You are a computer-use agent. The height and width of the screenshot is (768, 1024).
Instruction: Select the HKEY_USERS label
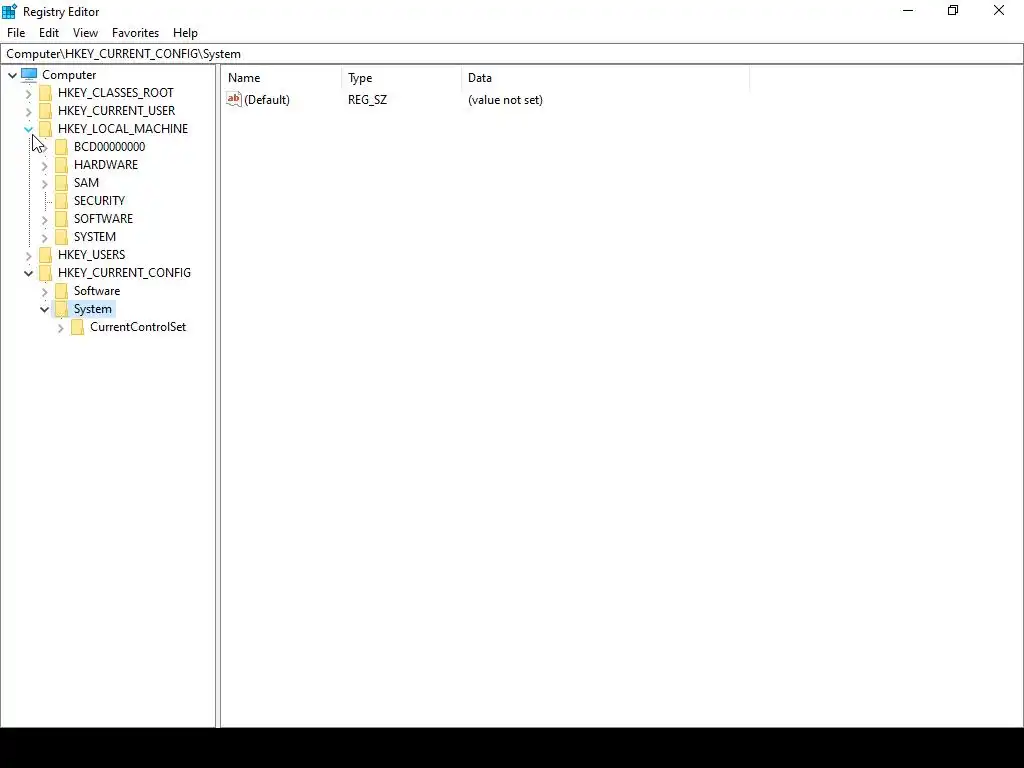click(91, 255)
